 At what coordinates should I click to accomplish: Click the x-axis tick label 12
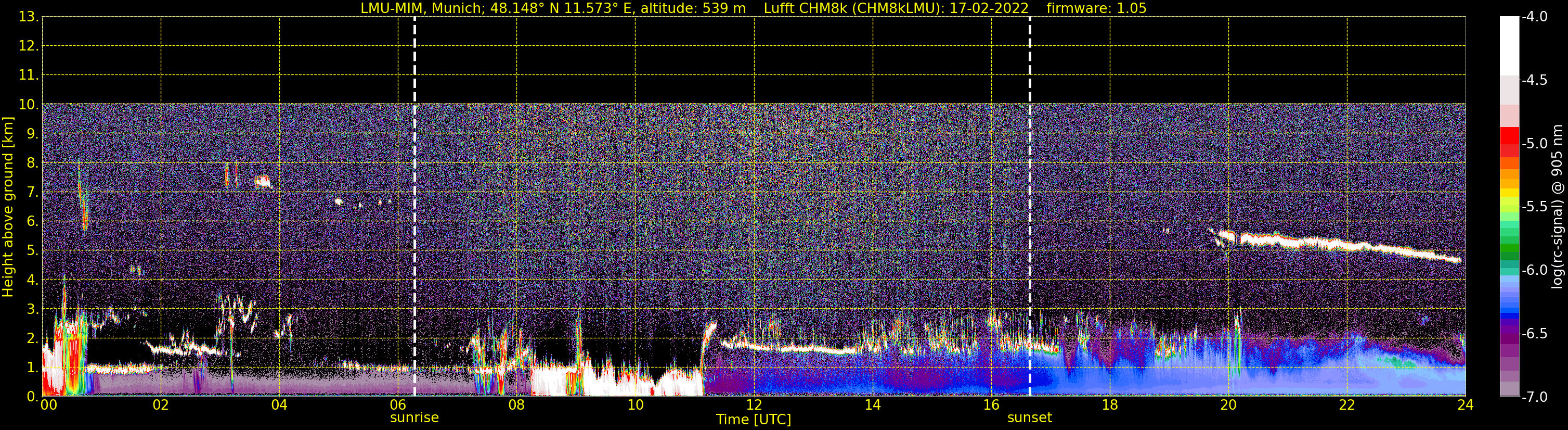point(754,405)
